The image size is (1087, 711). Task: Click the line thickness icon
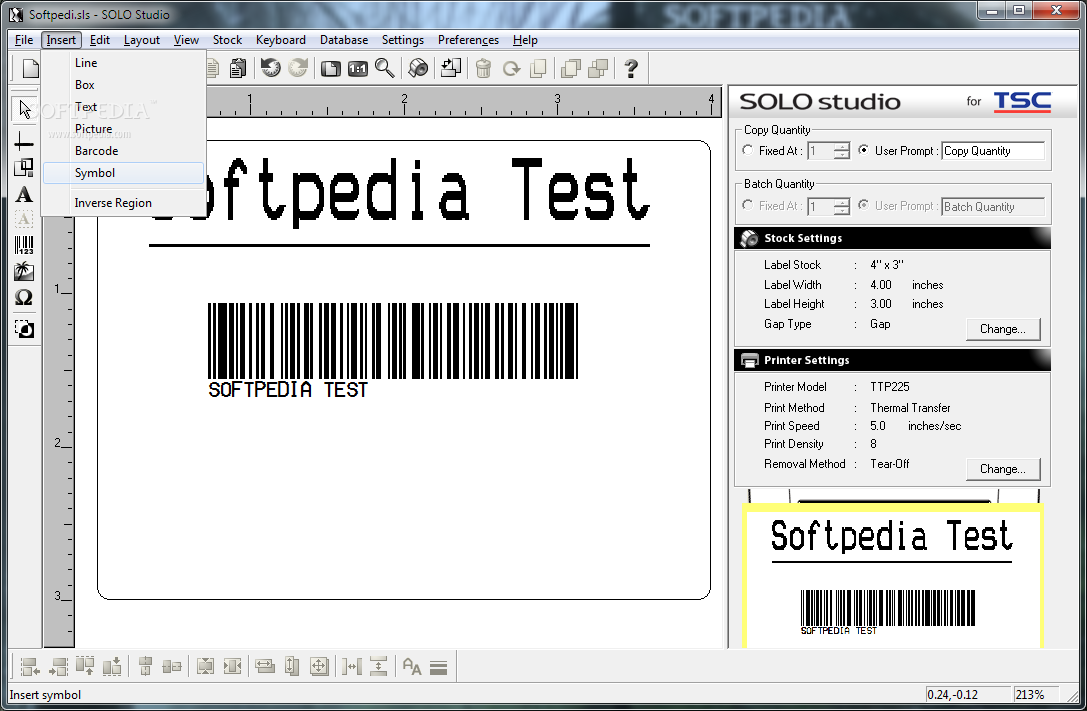point(438,667)
